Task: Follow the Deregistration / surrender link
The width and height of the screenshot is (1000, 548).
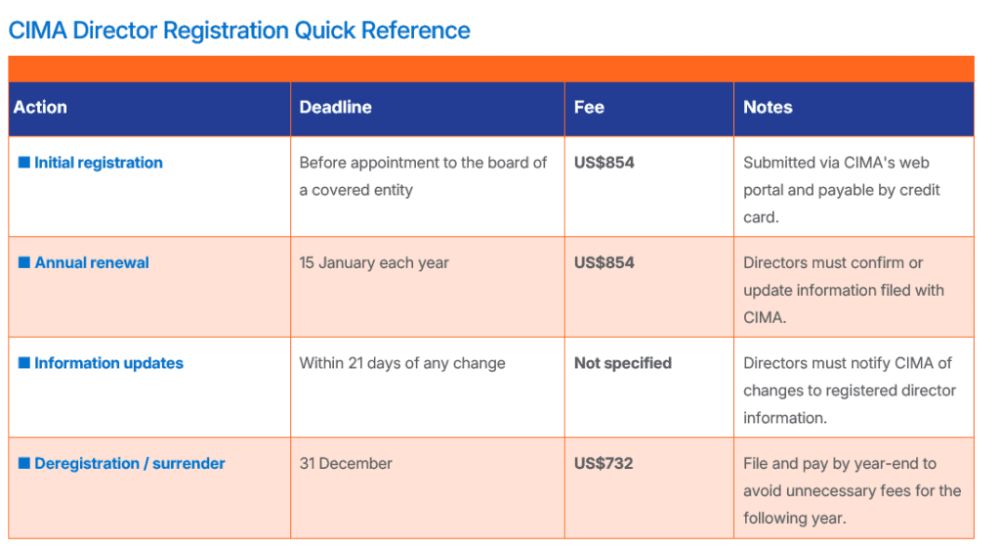Action: 129,463
